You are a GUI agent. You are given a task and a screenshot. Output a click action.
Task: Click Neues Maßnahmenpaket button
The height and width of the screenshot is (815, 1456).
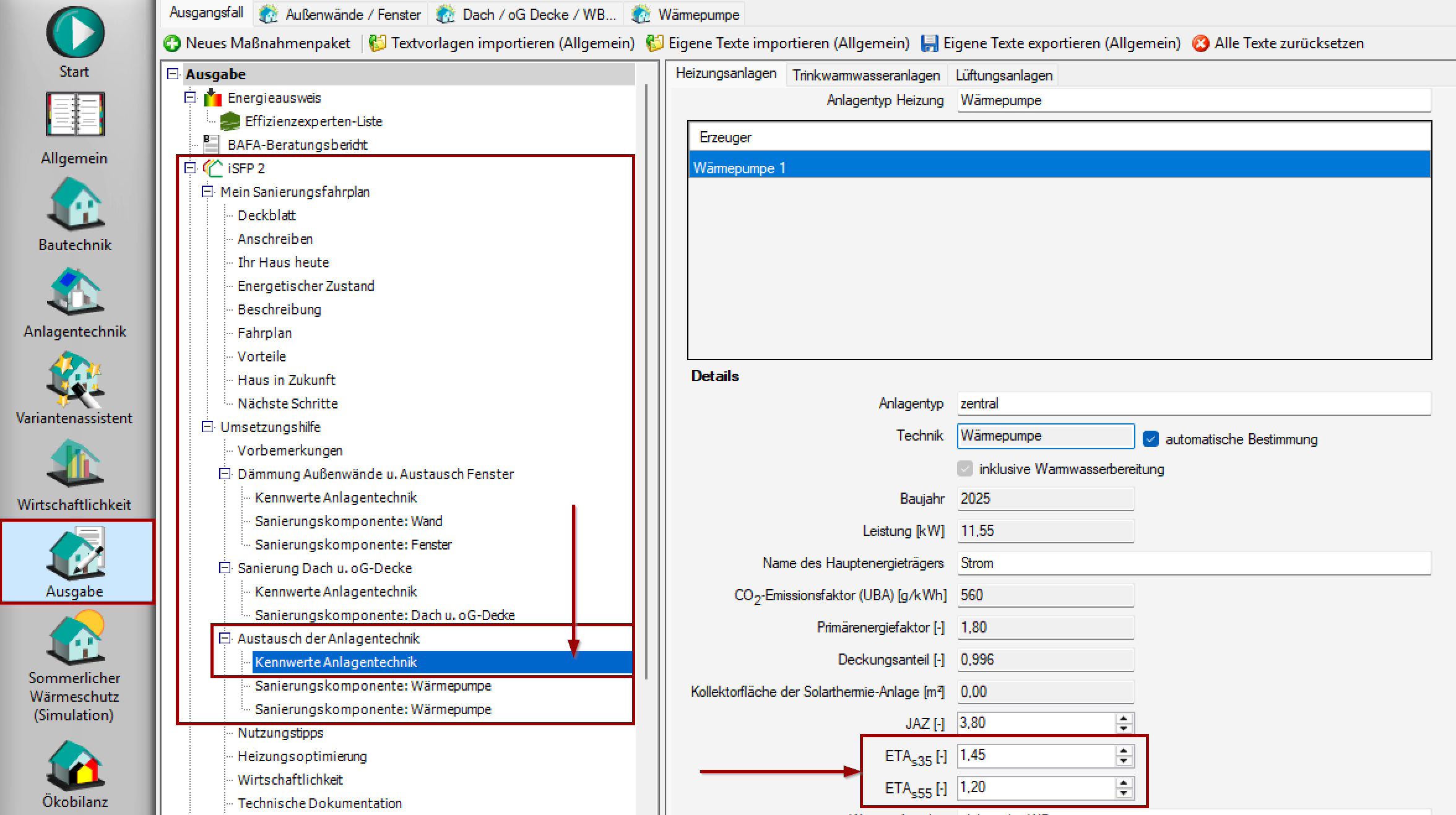coord(258,43)
